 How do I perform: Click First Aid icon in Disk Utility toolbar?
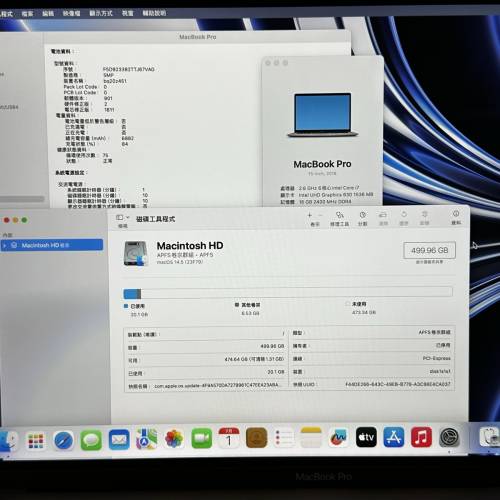tap(339, 215)
